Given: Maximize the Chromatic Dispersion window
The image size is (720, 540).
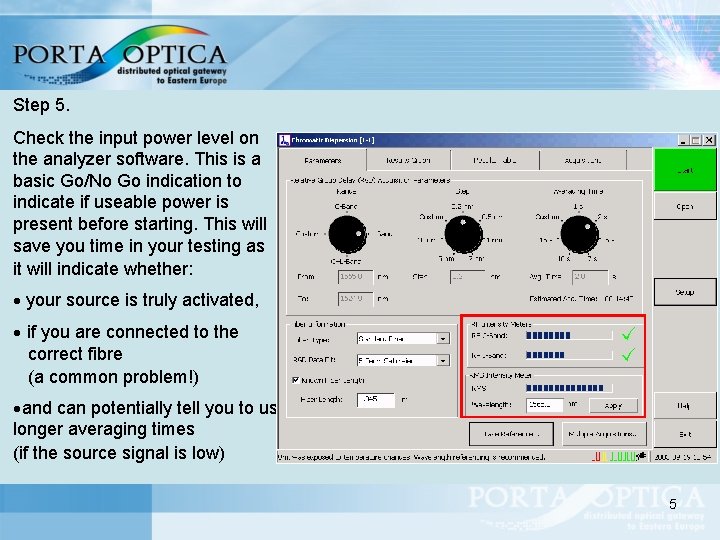Looking at the screenshot, I should pyautogui.click(x=696, y=140).
